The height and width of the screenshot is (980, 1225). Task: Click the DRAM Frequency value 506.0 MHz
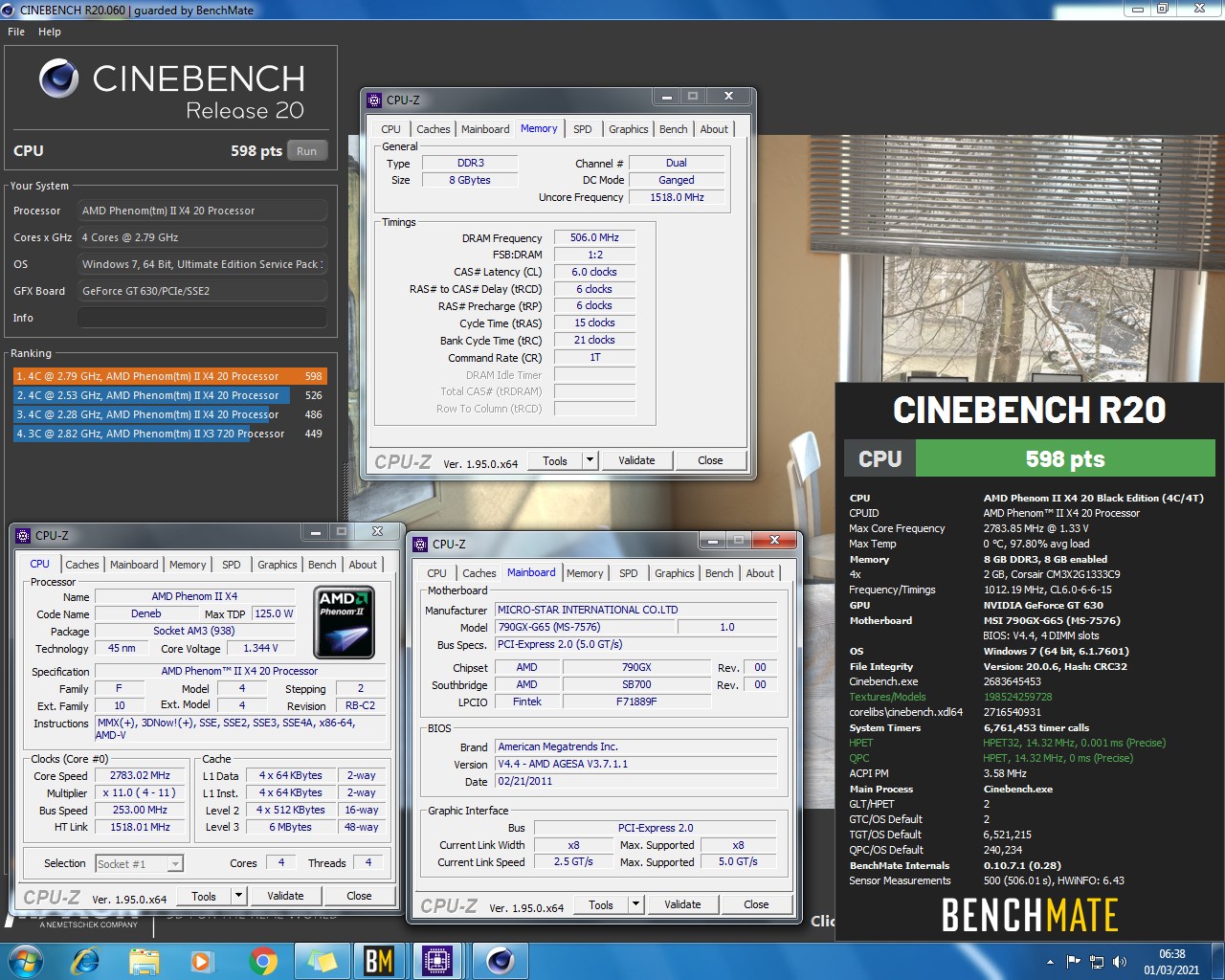click(594, 237)
